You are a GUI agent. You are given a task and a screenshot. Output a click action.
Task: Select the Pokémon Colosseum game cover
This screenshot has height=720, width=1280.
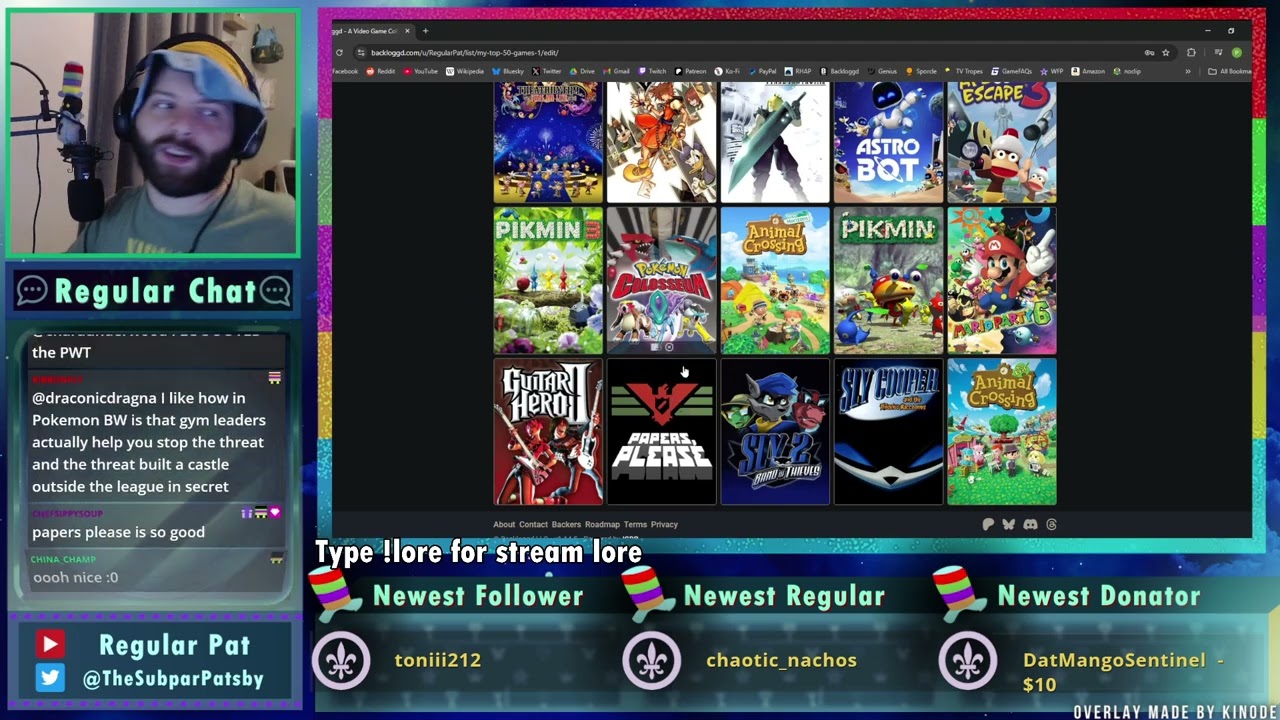(x=661, y=281)
